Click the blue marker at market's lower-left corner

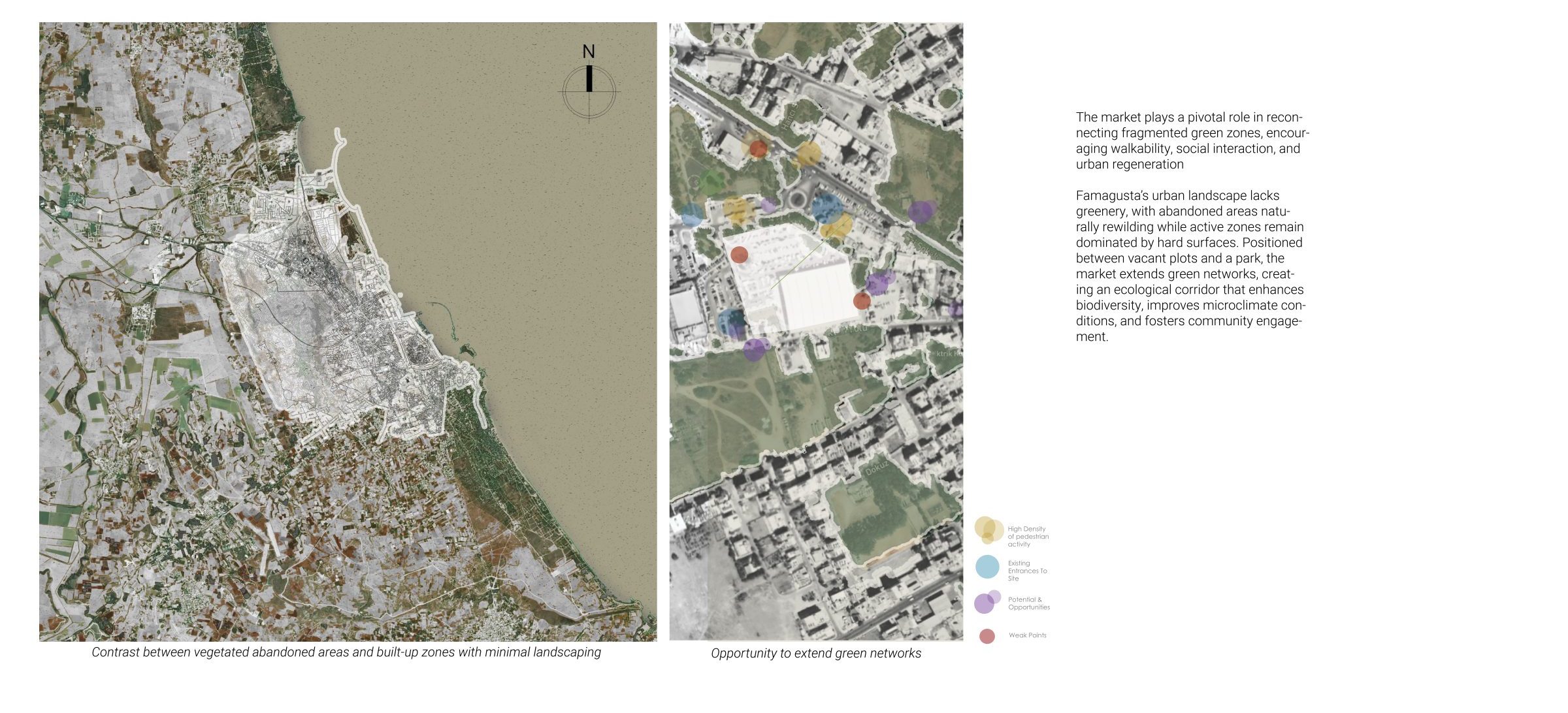731,321
